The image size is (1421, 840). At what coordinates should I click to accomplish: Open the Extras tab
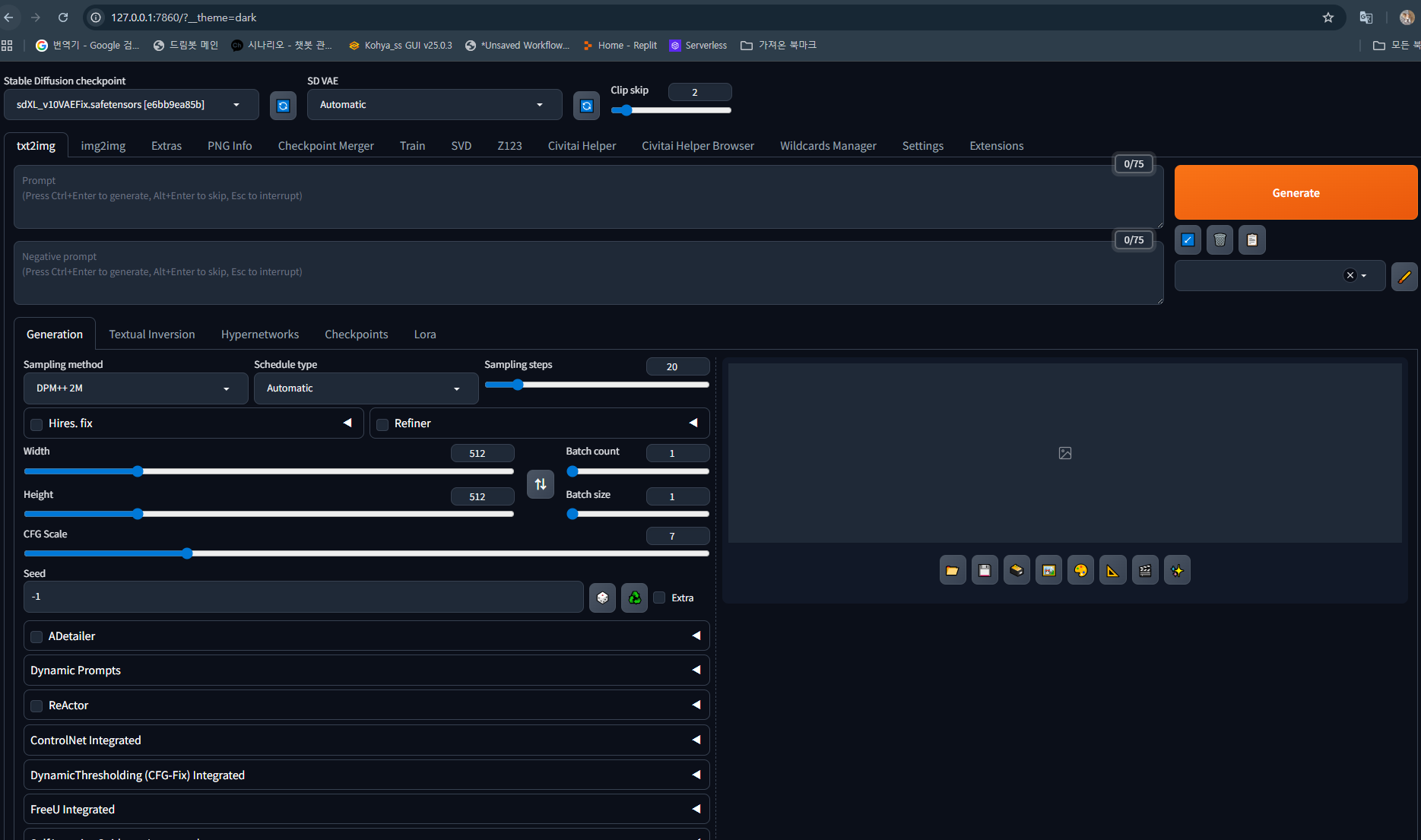pyautogui.click(x=167, y=146)
